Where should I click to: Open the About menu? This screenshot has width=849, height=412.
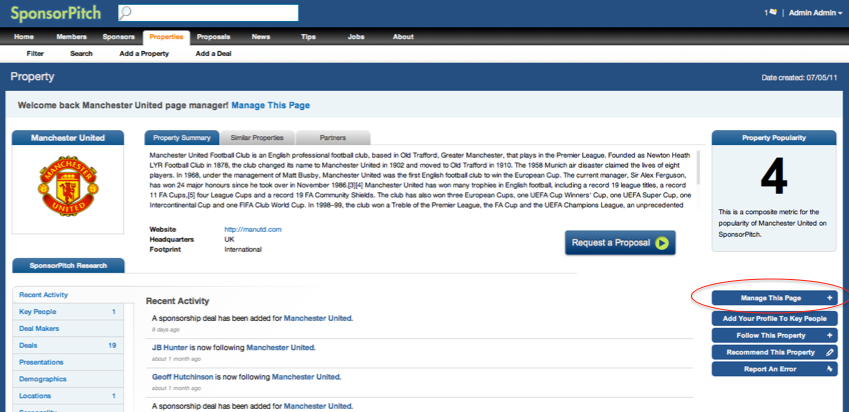(x=403, y=37)
